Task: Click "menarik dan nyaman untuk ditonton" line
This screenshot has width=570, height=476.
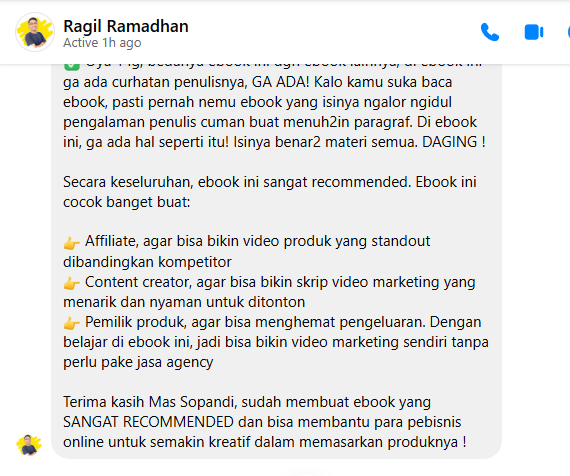Action: tap(184, 302)
